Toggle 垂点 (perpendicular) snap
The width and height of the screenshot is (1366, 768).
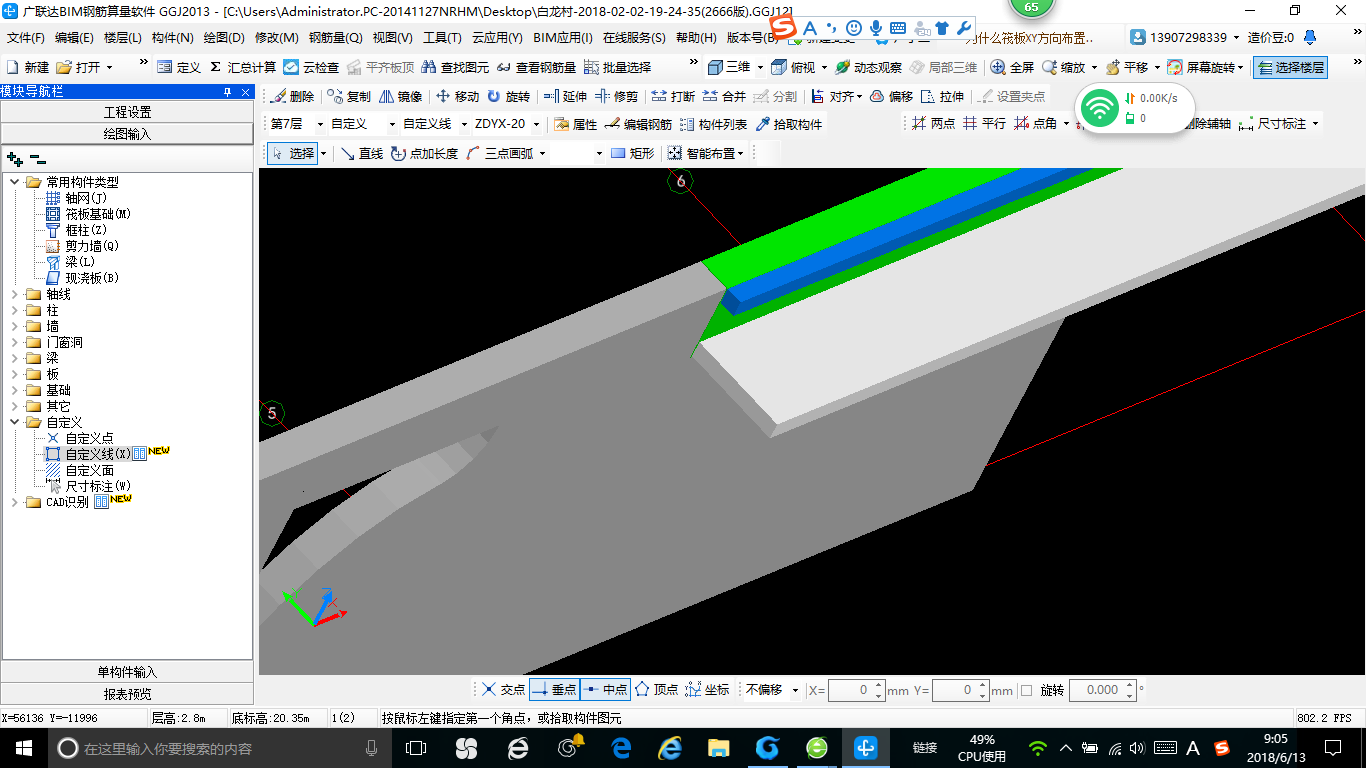click(554, 690)
